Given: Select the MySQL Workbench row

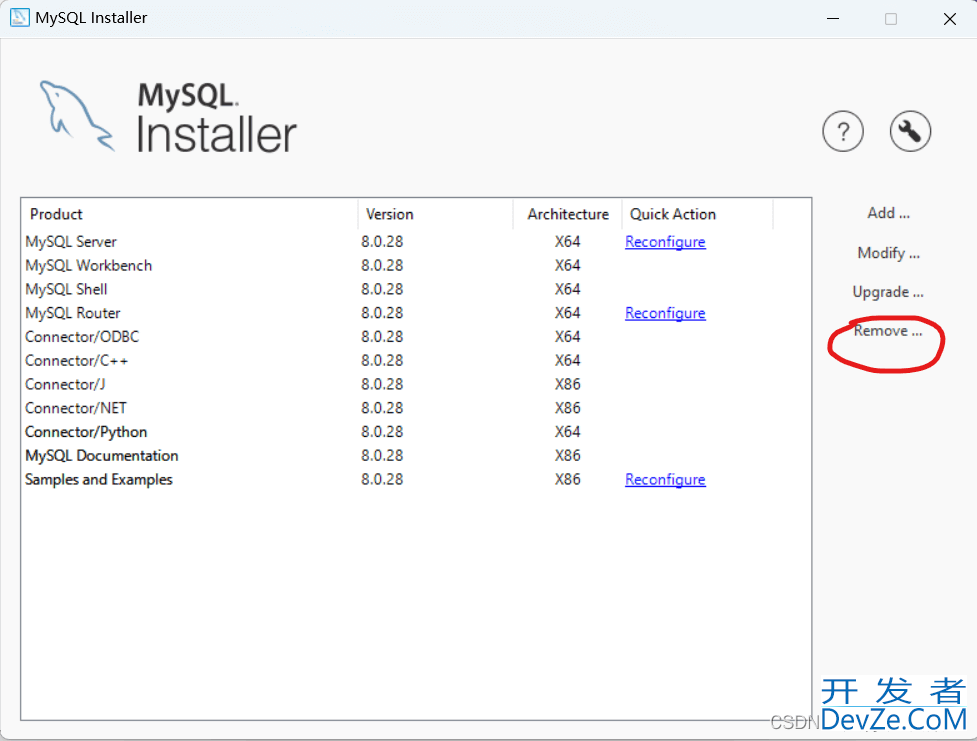Looking at the screenshot, I should [x=416, y=265].
